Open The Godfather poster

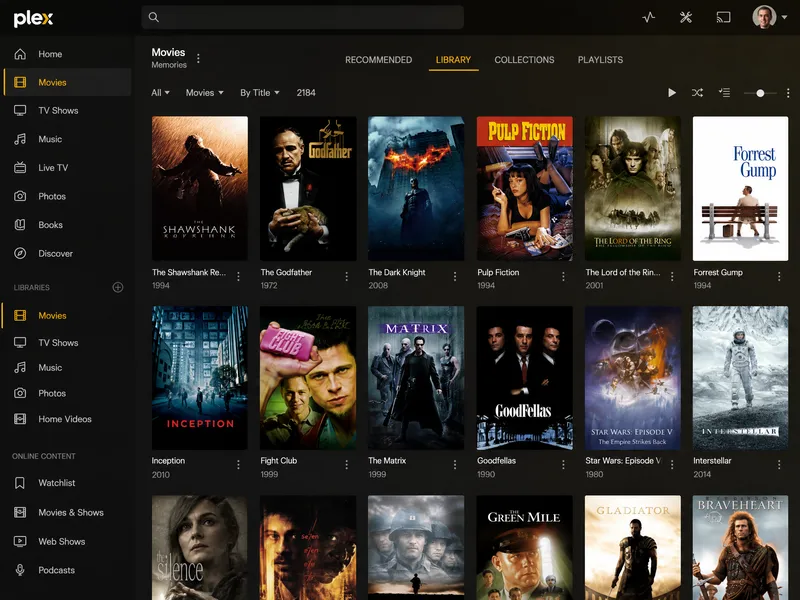tap(308, 188)
